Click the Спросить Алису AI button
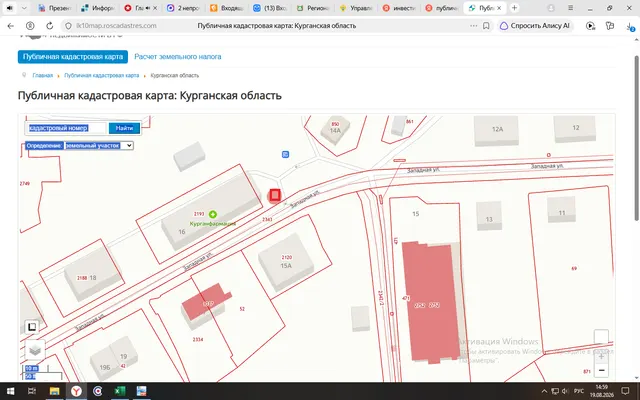This screenshot has width=640, height=400. pyautogui.click(x=535, y=26)
